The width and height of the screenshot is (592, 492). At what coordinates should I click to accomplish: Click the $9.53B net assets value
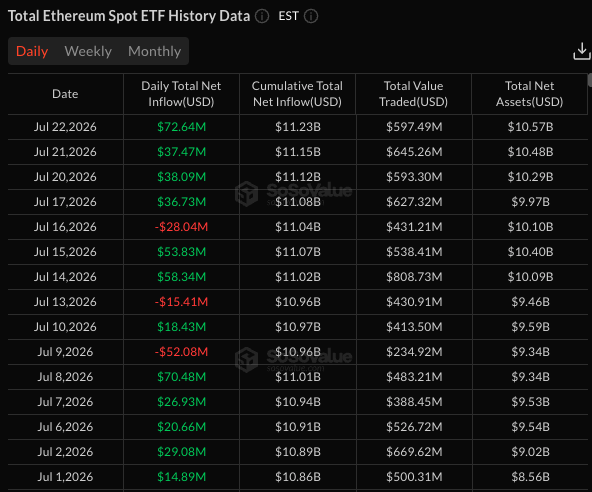[530, 402]
